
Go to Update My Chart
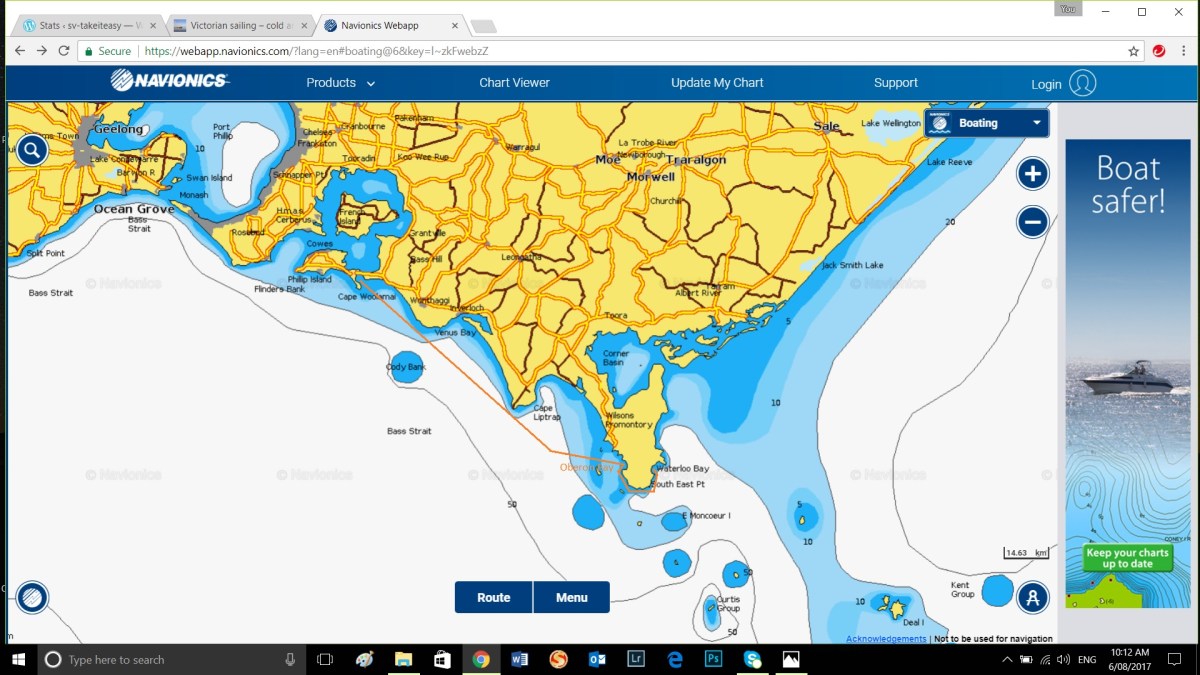point(717,83)
